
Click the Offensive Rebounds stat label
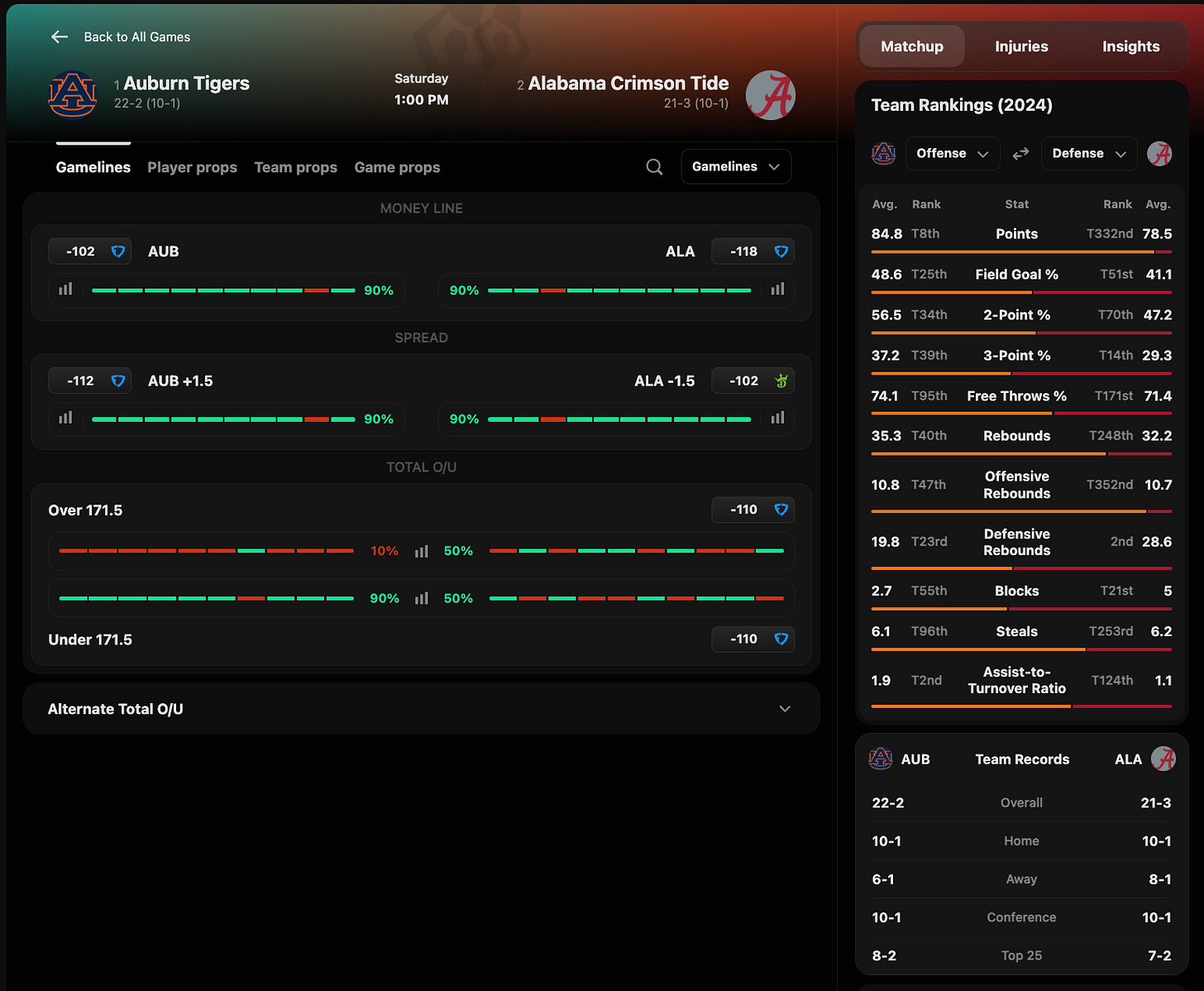click(1016, 485)
